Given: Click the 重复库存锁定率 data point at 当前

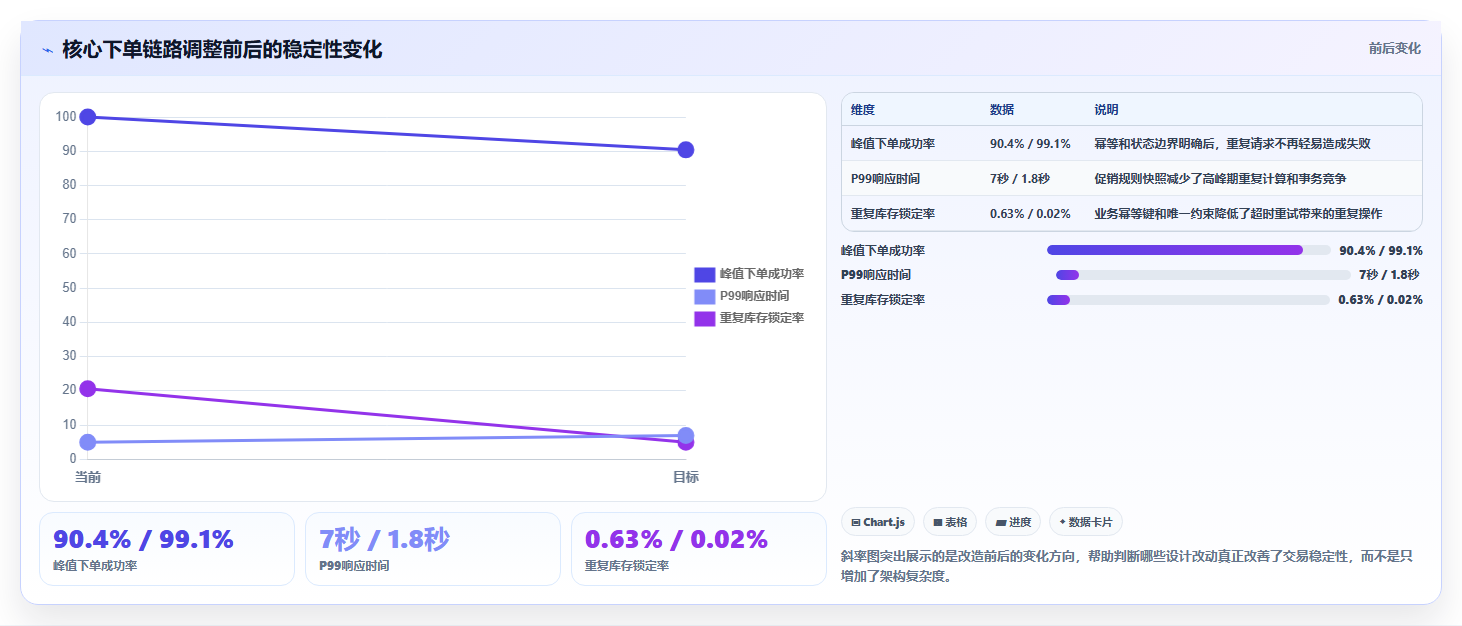Looking at the screenshot, I should (x=88, y=389).
